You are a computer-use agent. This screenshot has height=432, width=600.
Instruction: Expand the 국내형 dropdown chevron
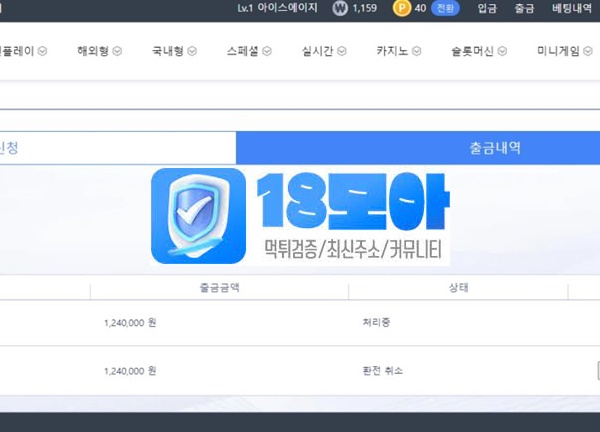[192, 51]
